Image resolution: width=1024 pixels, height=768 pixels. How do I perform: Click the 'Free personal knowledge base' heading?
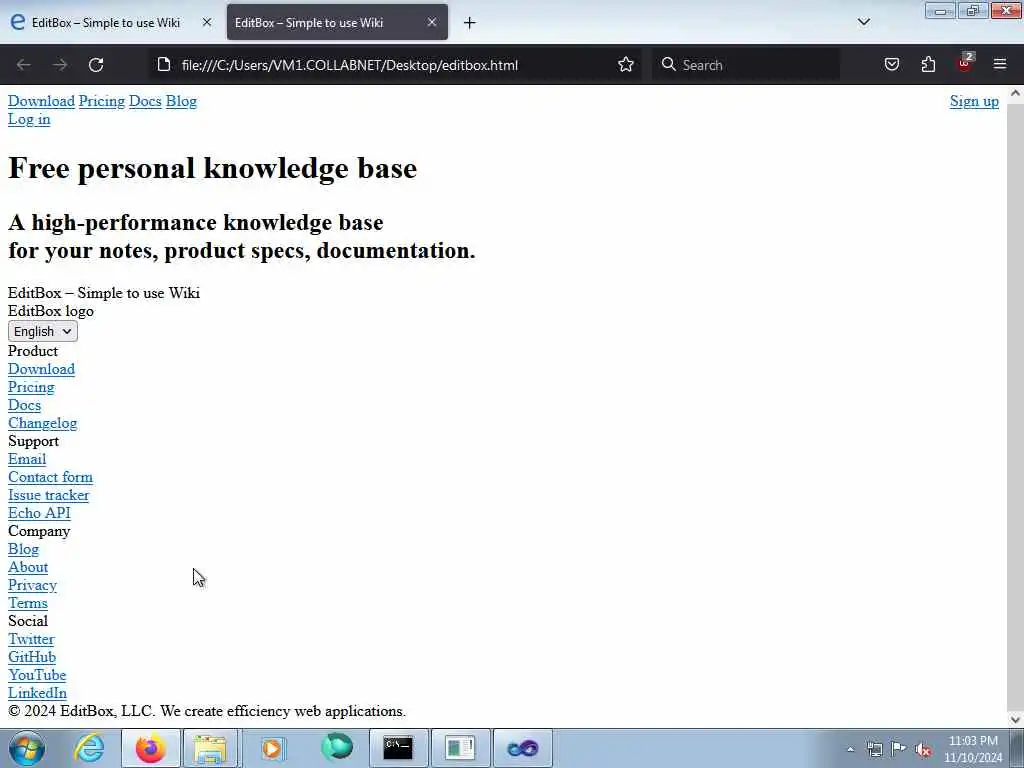click(x=212, y=168)
